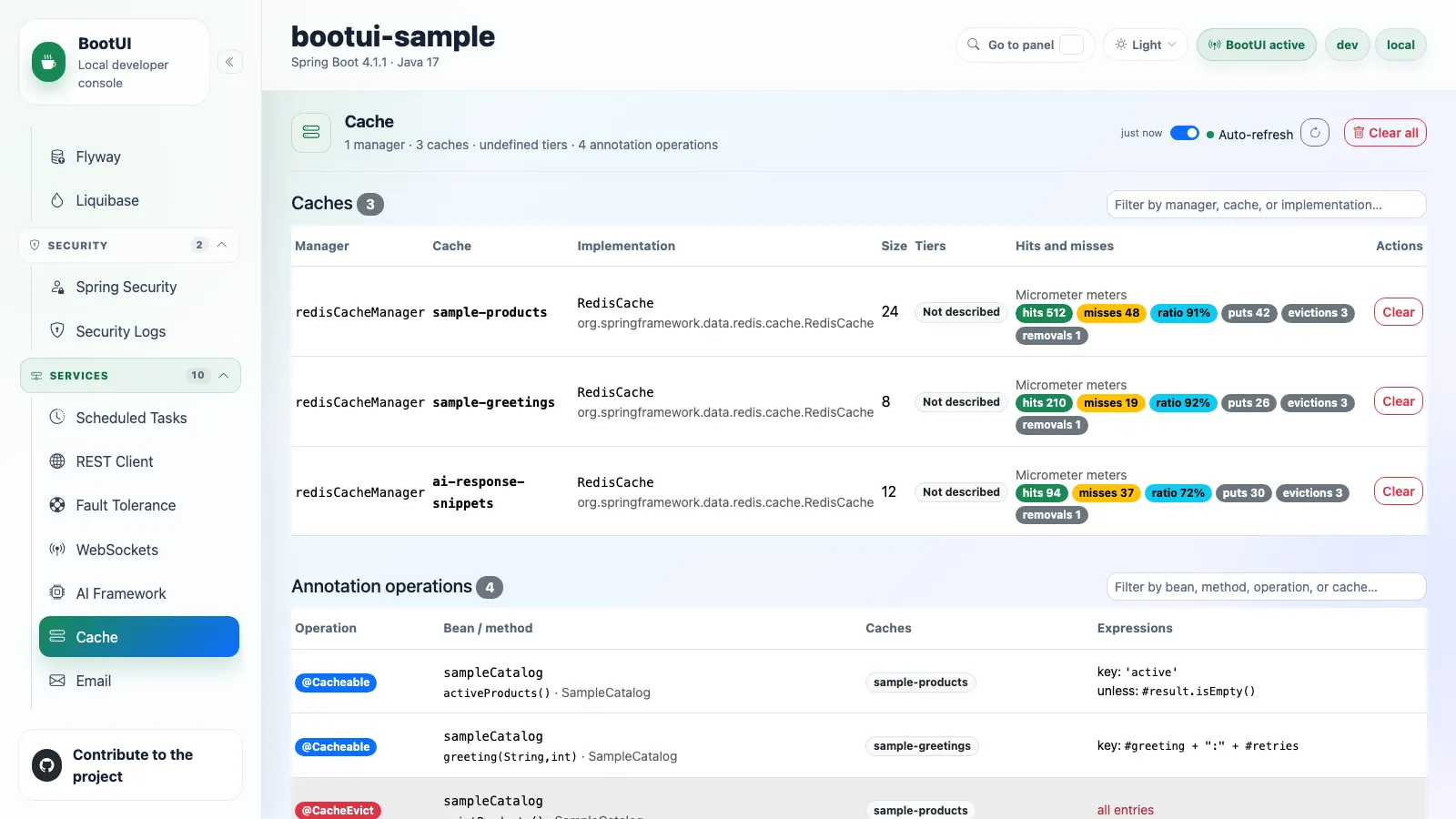
Task: Click the Services section header icon
Action: [x=36, y=376]
